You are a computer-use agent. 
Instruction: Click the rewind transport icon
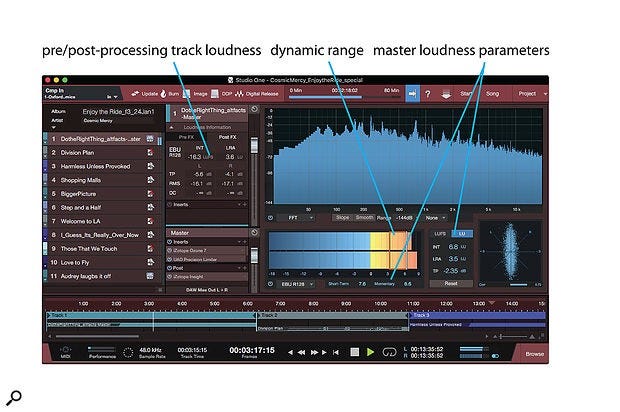pyautogui.click(x=301, y=352)
